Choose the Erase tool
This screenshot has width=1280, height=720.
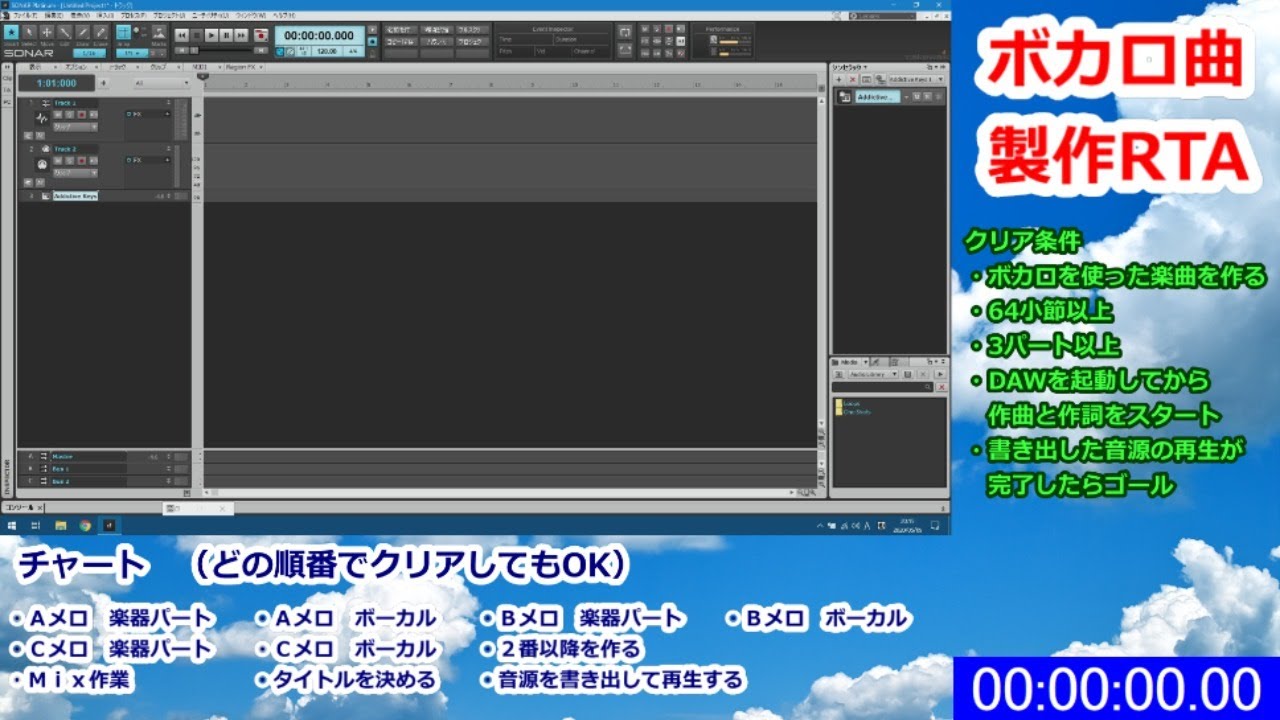[101, 32]
